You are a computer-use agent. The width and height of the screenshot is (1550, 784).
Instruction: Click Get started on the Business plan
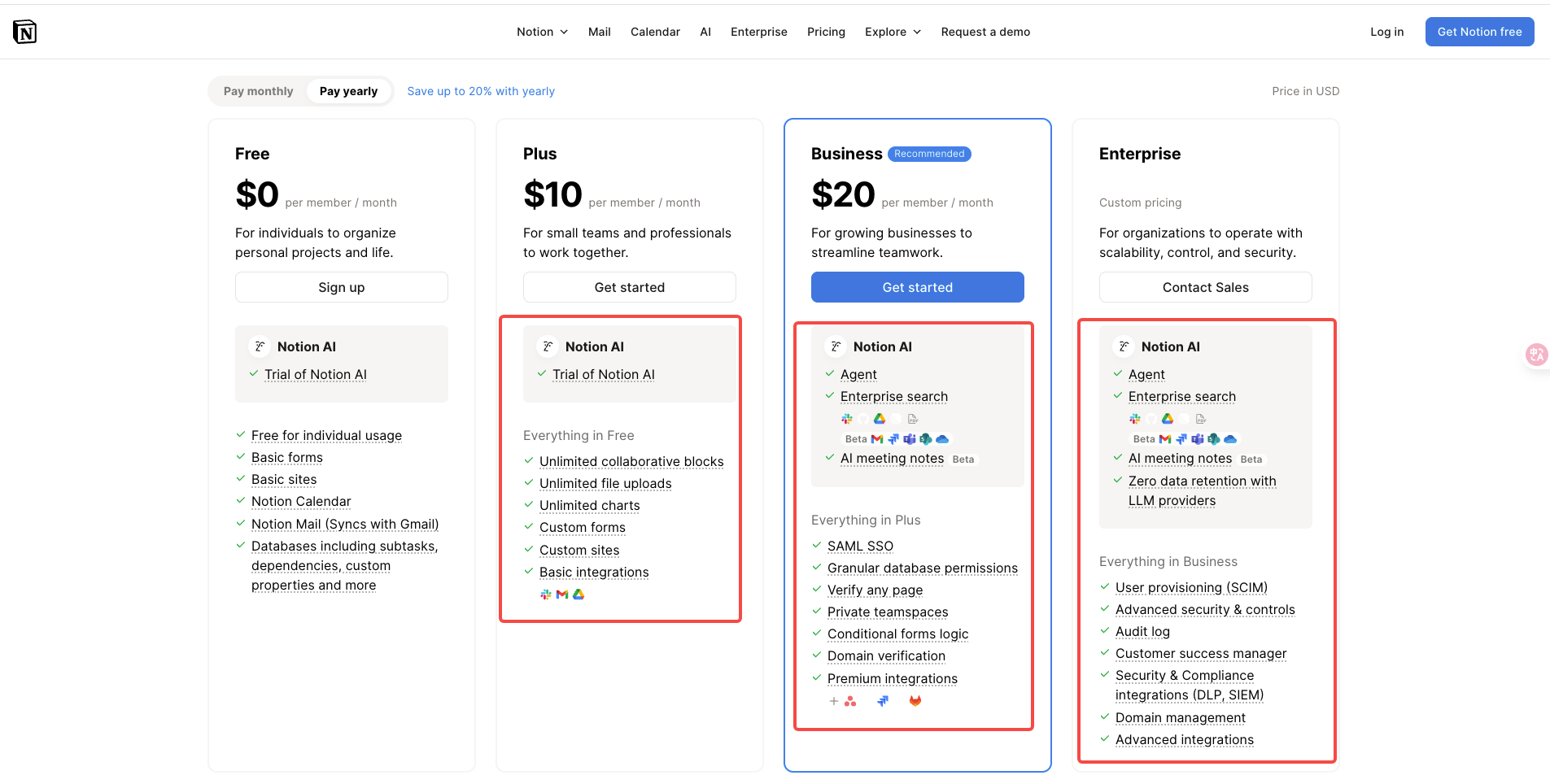(x=918, y=287)
